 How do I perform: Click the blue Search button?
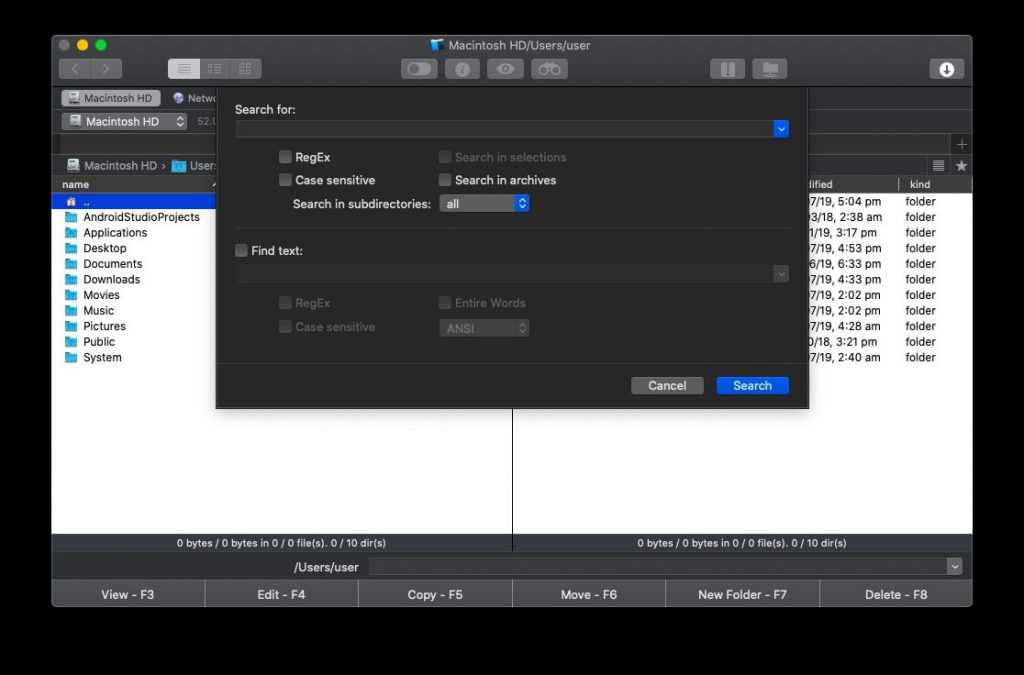point(752,386)
